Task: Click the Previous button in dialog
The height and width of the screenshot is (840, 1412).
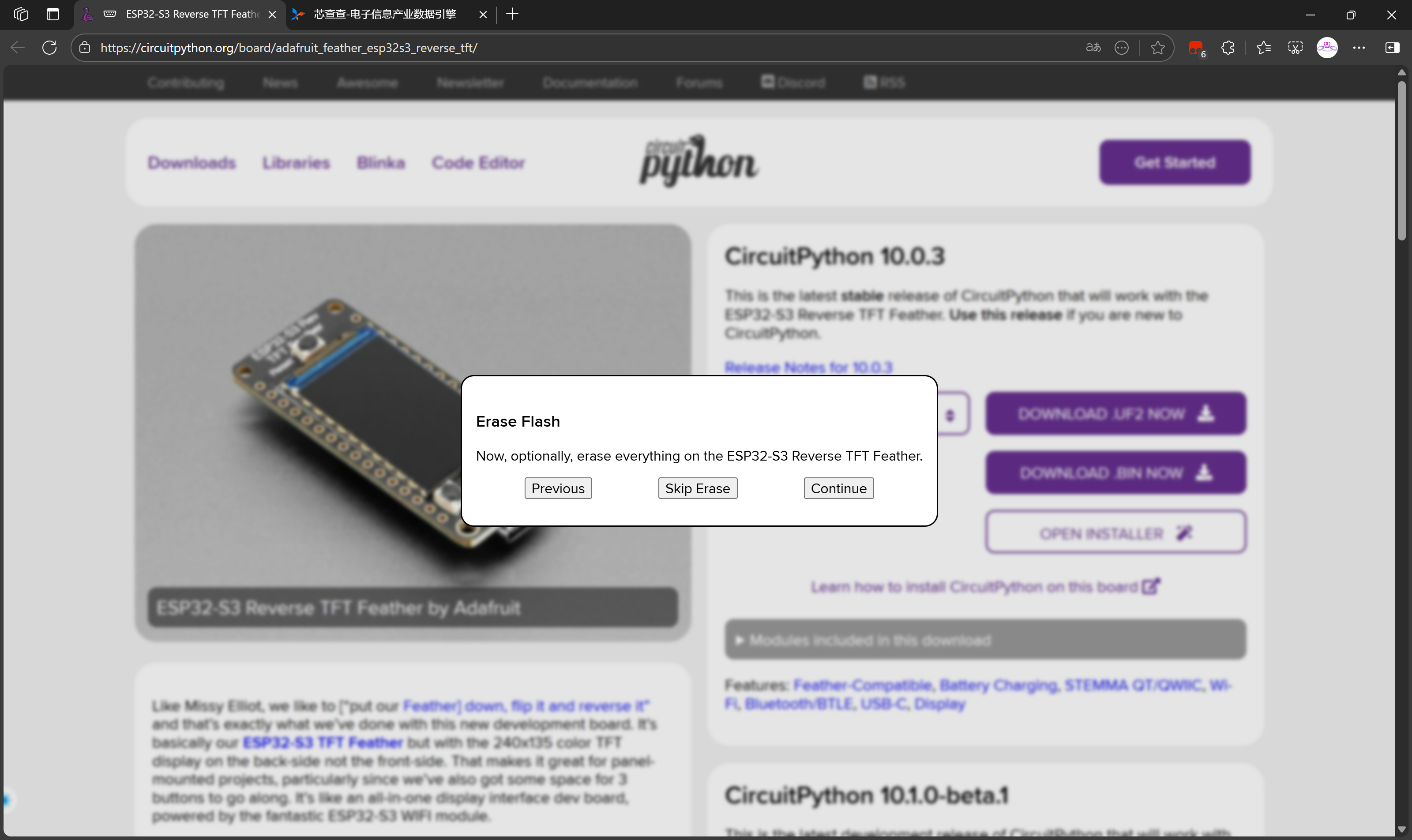Action: coord(558,488)
